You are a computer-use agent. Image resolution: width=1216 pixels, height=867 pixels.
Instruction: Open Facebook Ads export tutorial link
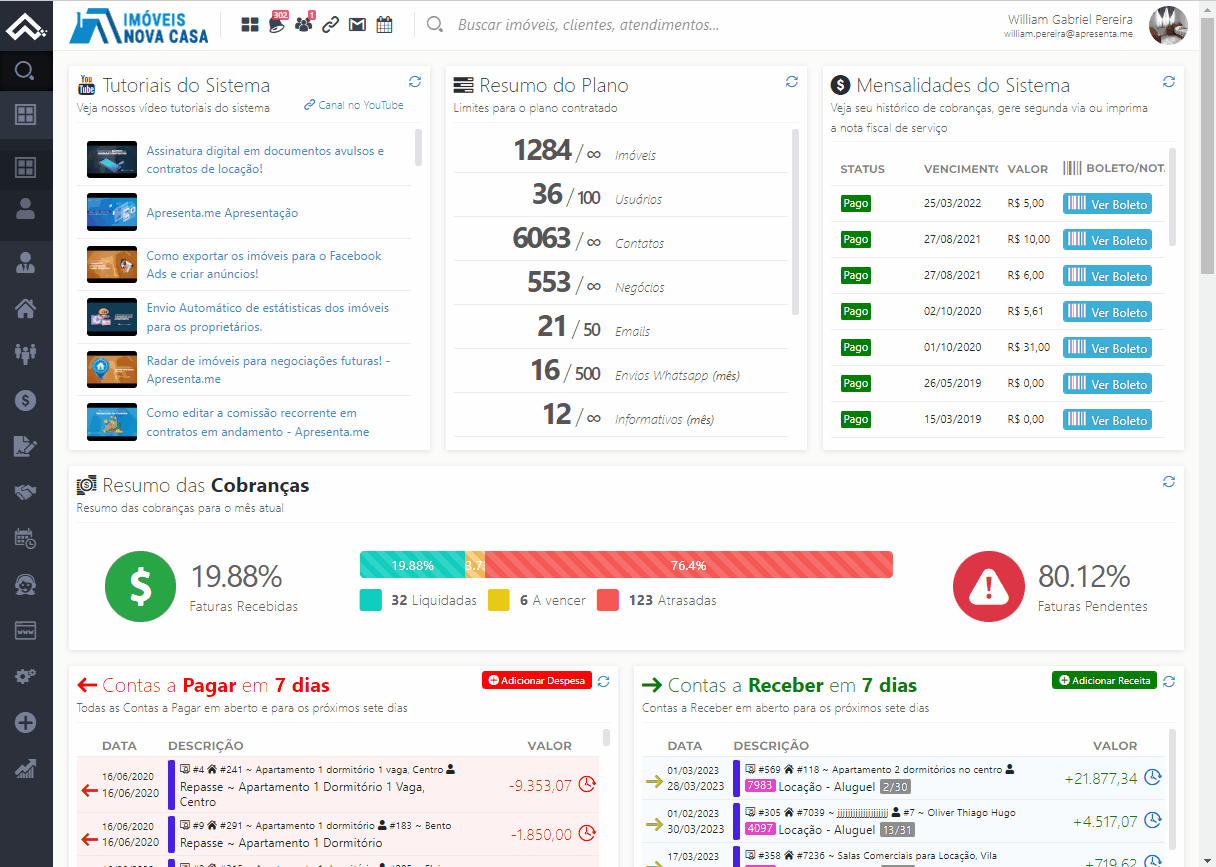(264, 265)
